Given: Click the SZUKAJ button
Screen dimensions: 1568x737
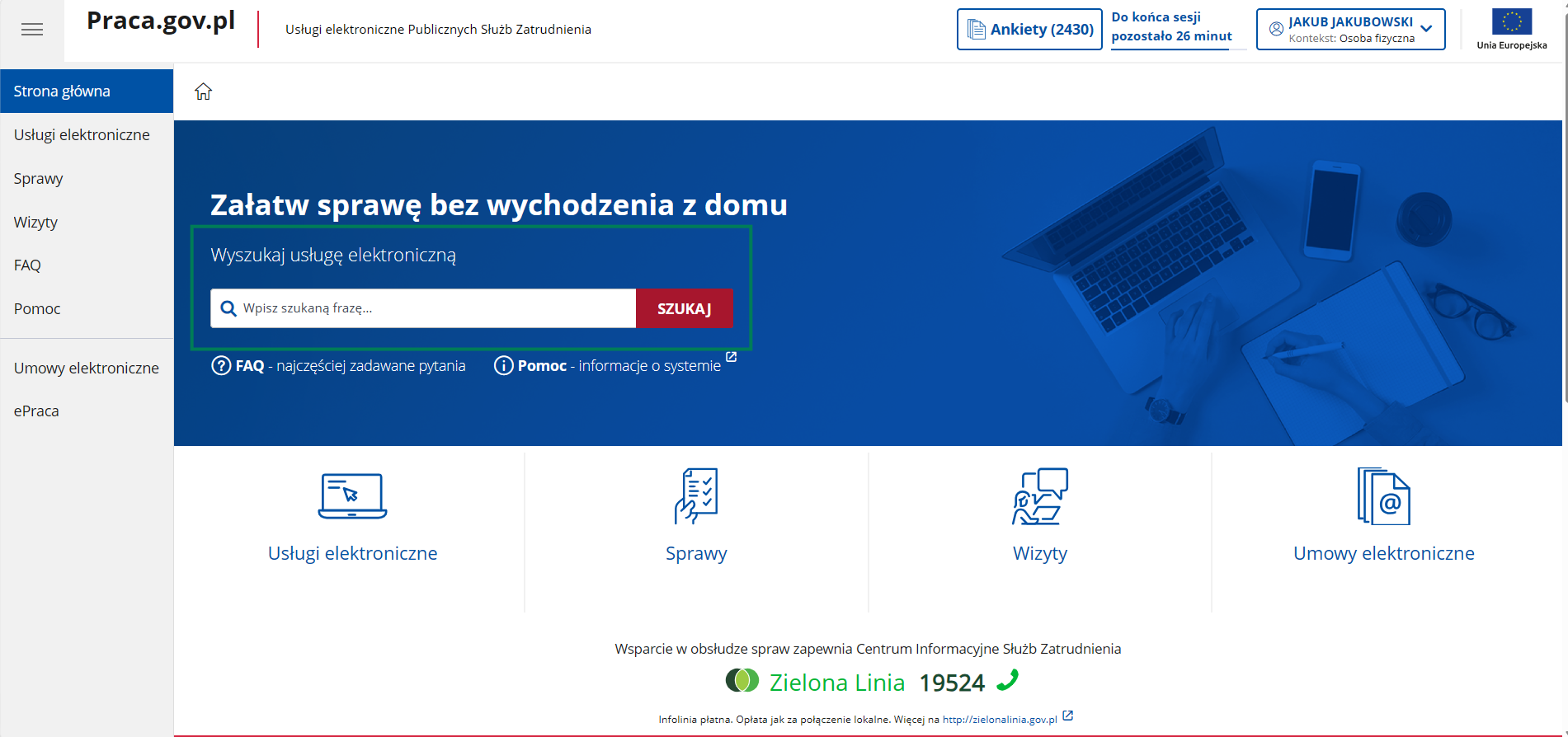Looking at the screenshot, I should point(685,308).
